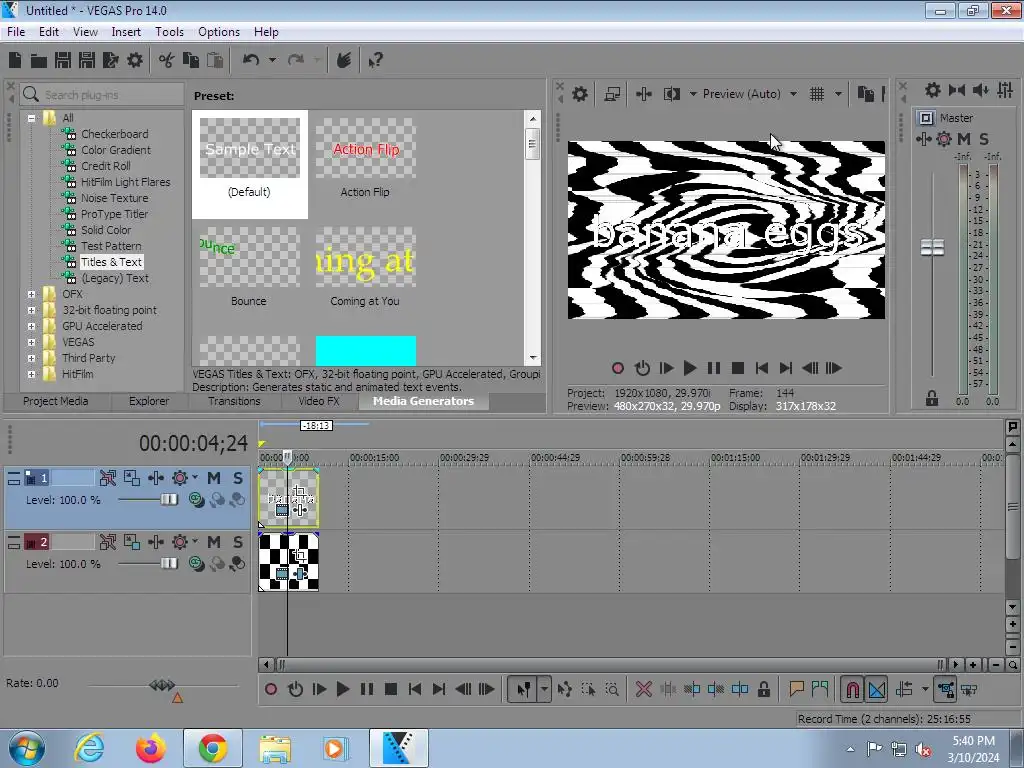Click the timeline Stop button

click(x=391, y=689)
